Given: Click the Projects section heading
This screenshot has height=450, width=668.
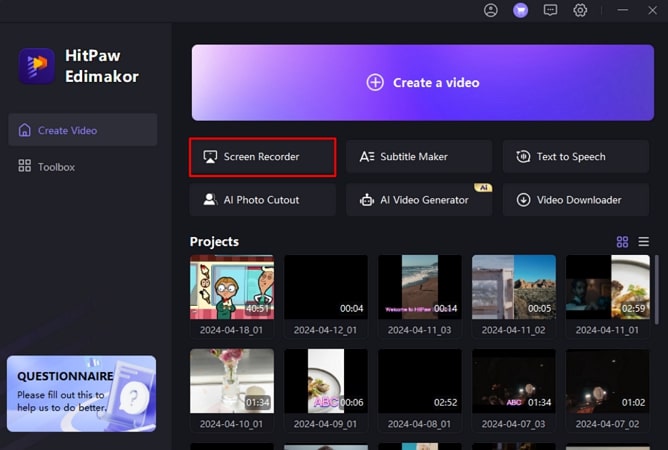Looking at the screenshot, I should (x=214, y=242).
